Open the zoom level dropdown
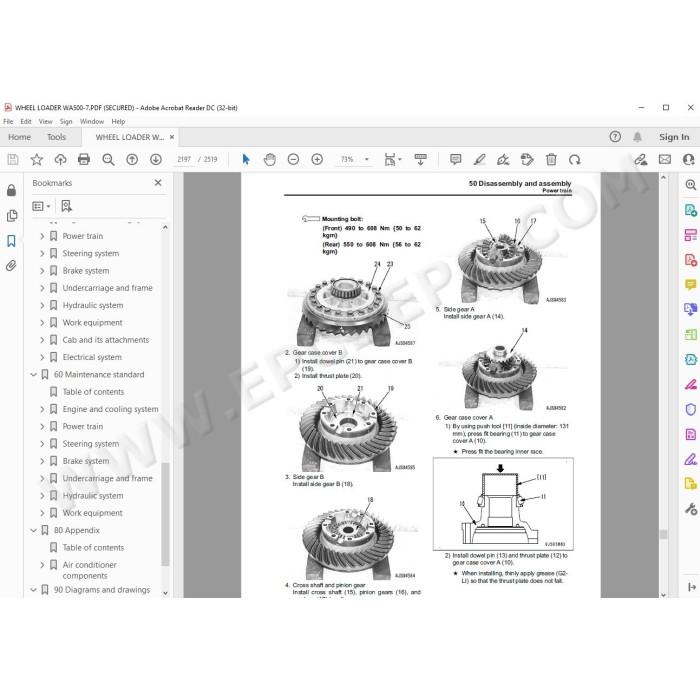Screen dimensions: 700x700 point(367,159)
